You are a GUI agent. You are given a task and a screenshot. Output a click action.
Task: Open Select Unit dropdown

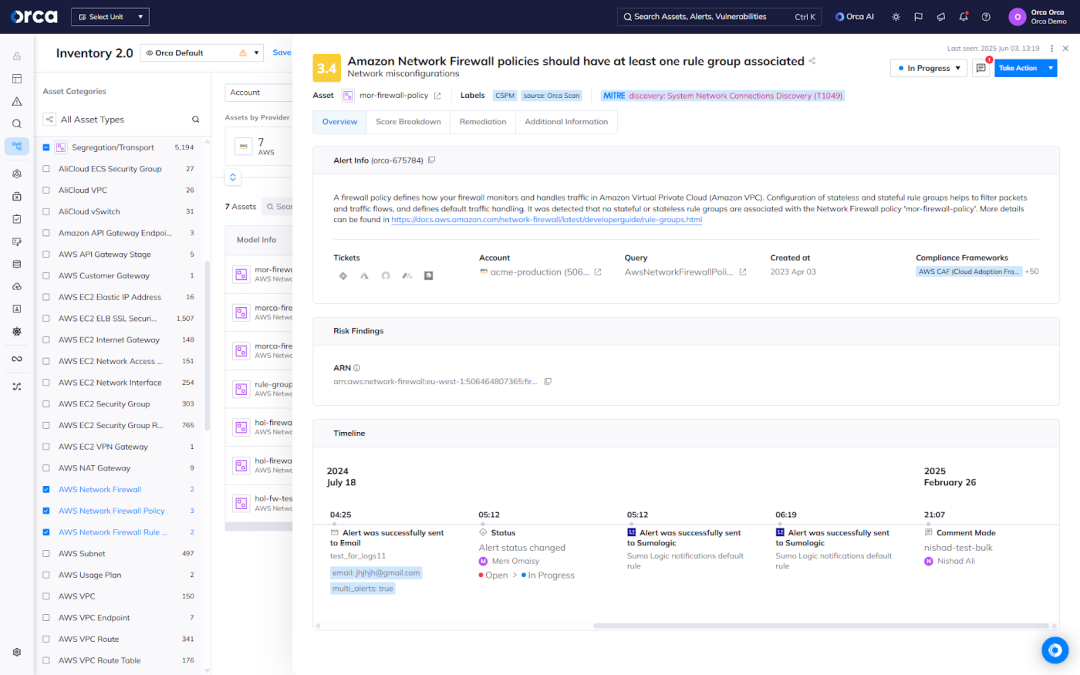(110, 17)
